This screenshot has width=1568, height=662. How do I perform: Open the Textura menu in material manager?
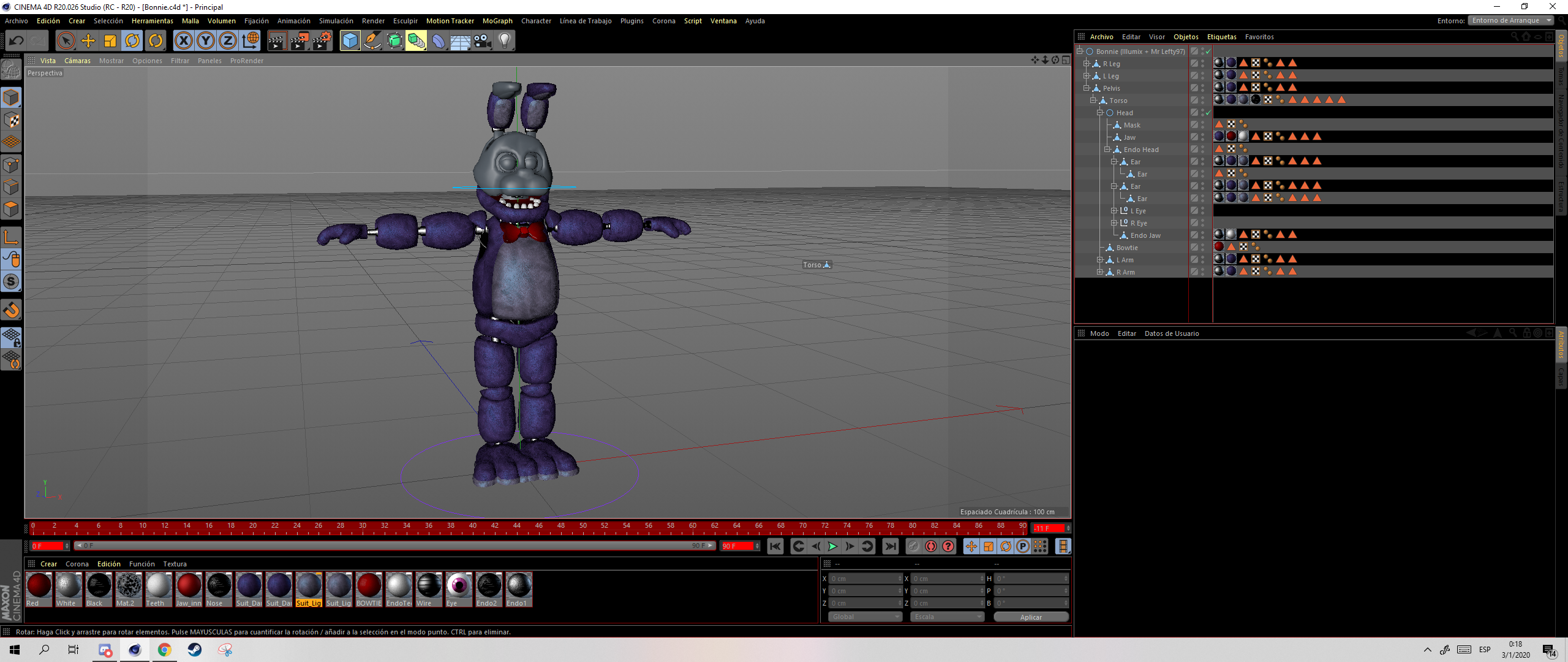coord(175,564)
